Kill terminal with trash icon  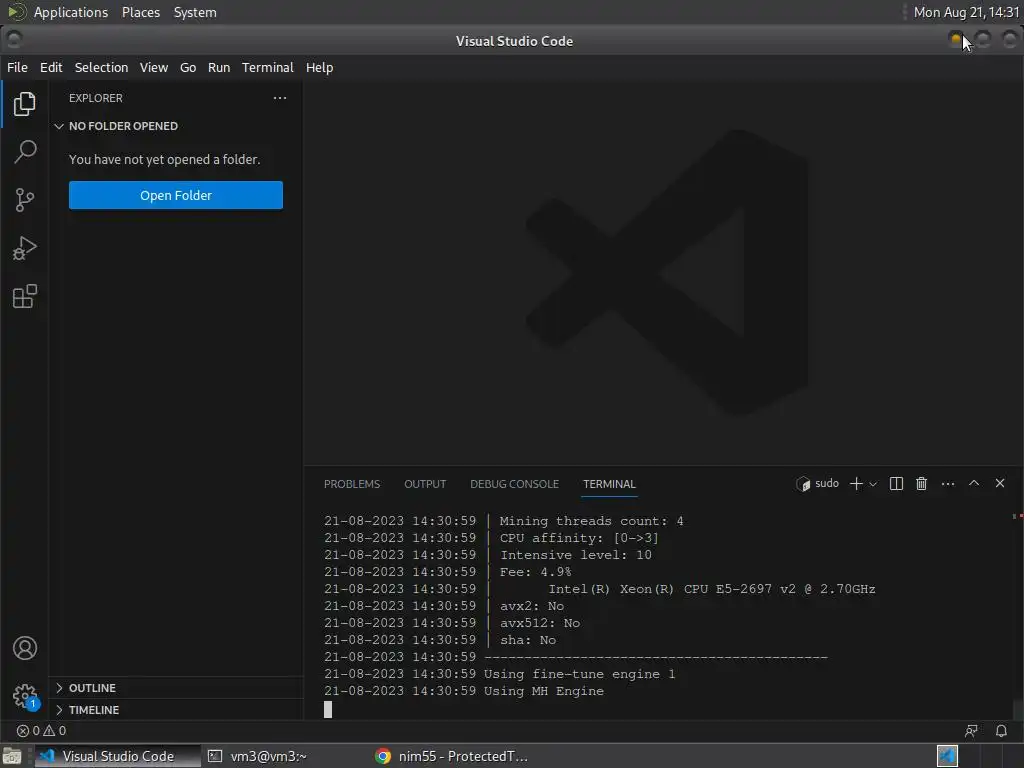pyautogui.click(x=921, y=483)
